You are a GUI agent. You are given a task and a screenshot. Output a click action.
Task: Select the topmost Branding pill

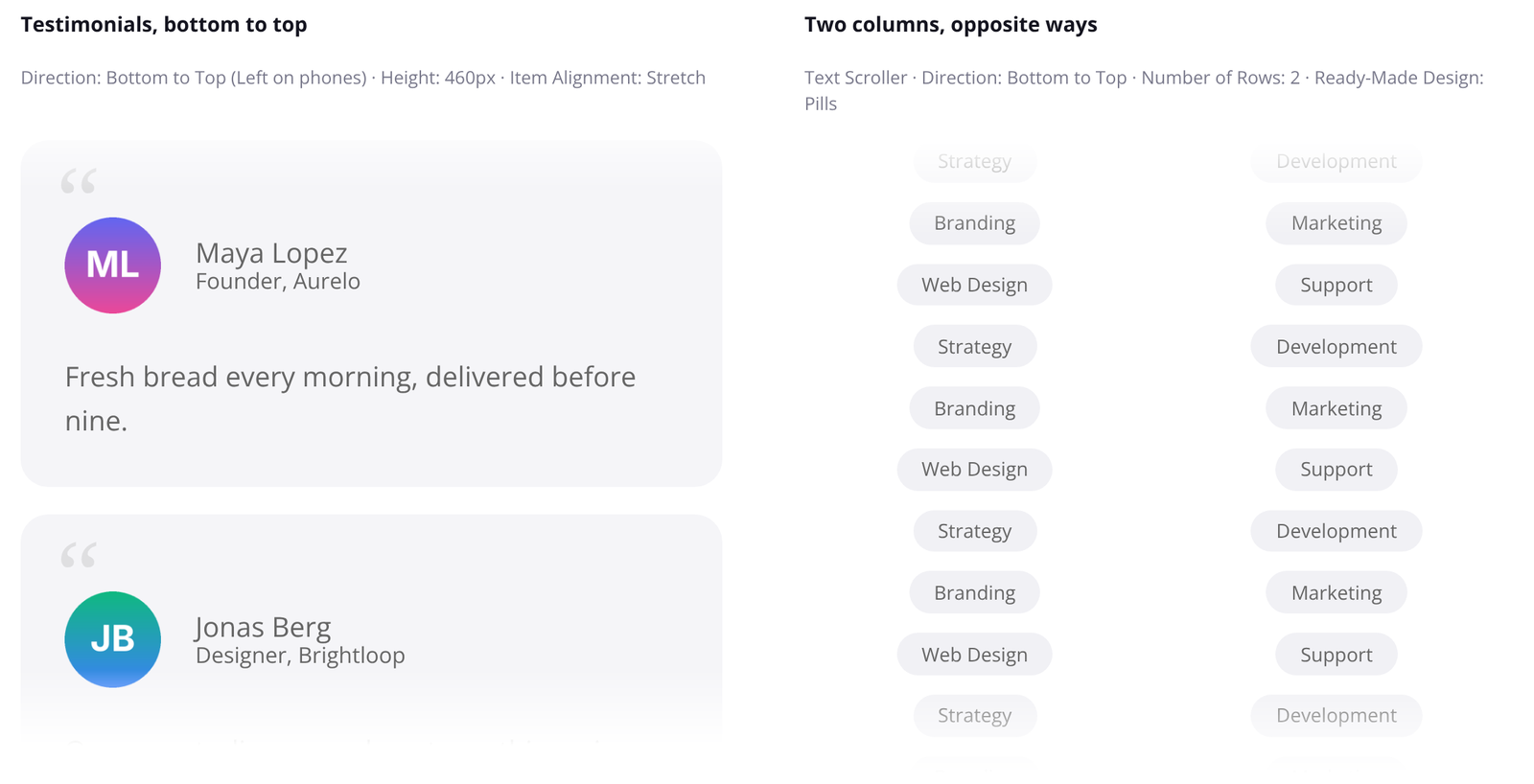[974, 223]
